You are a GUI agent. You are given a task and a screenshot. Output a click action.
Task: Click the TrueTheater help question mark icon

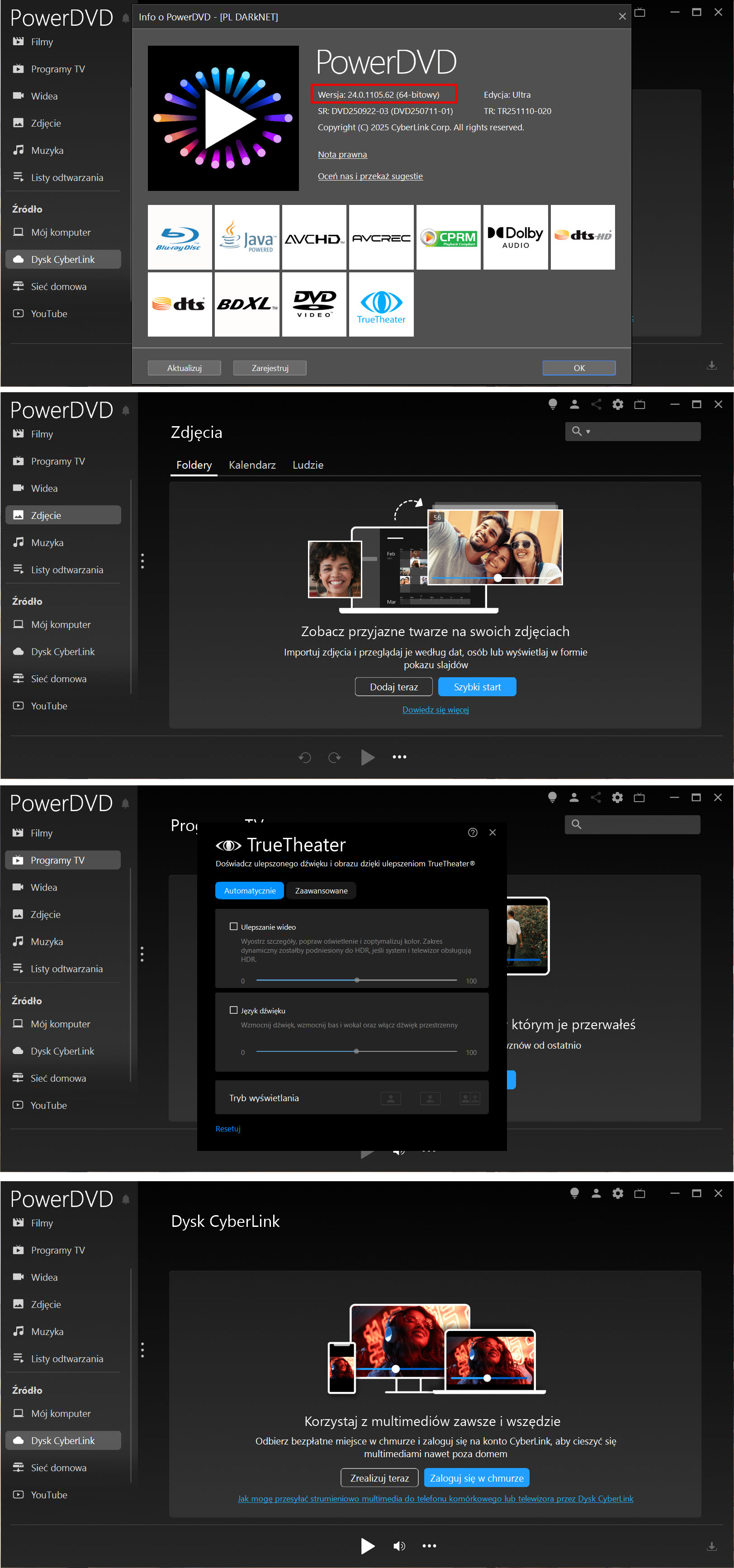[x=473, y=833]
